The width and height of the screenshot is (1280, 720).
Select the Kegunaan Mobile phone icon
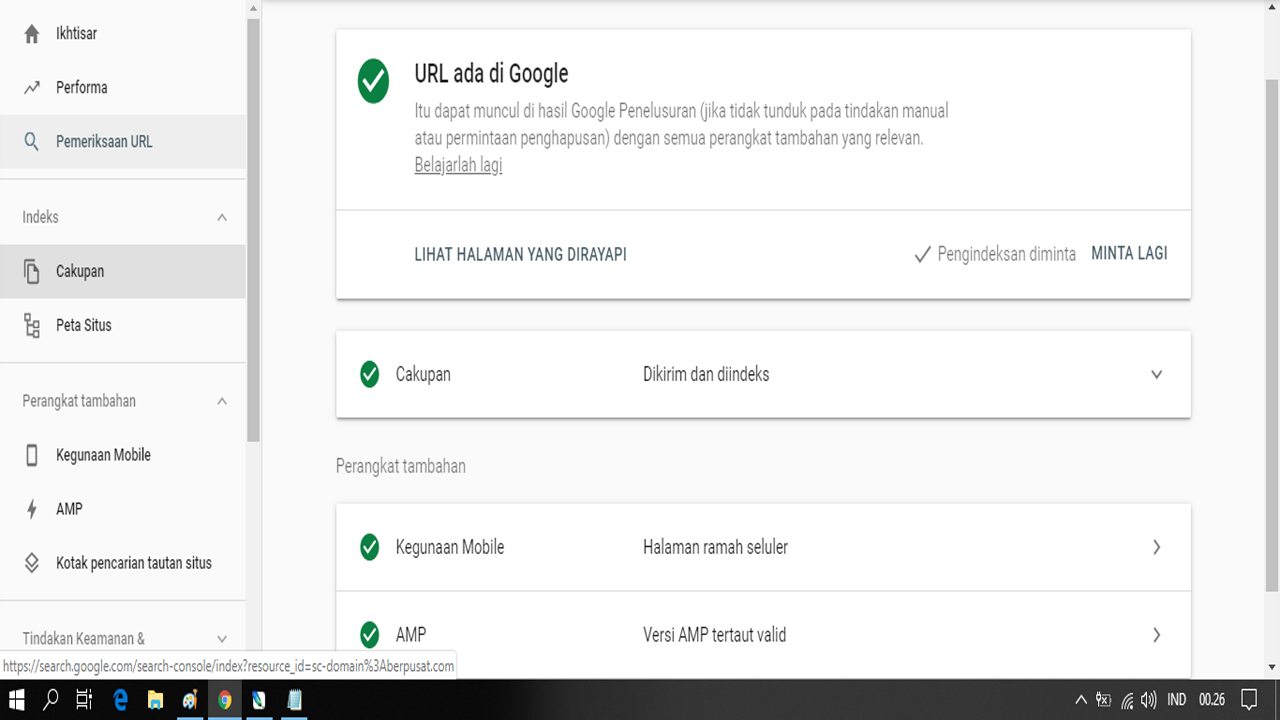pos(31,454)
